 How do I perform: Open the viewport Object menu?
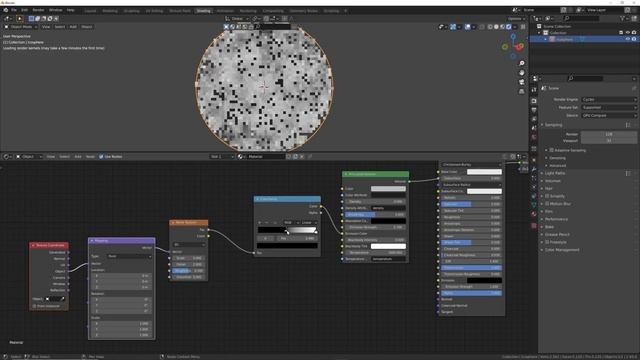point(87,27)
